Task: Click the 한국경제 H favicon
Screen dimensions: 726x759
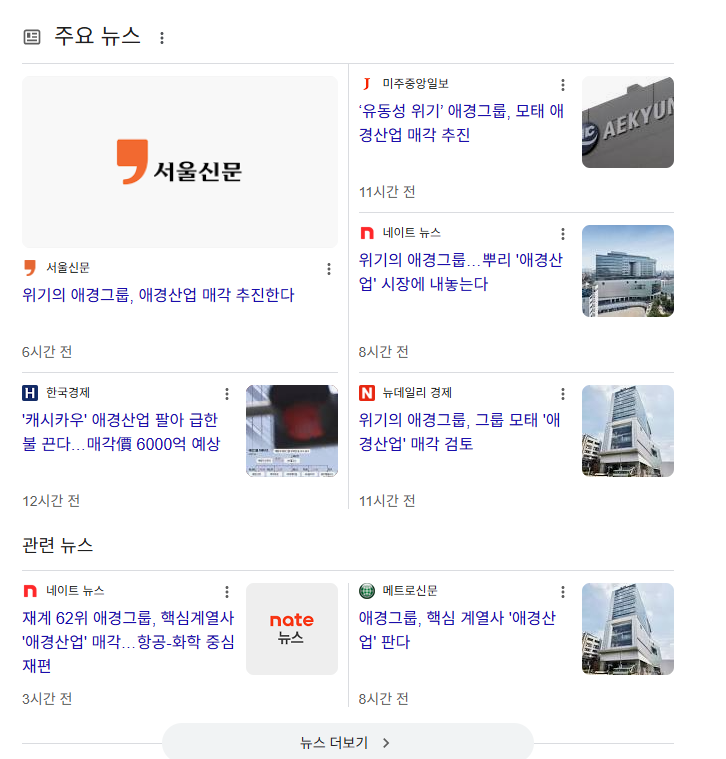Action: point(30,393)
